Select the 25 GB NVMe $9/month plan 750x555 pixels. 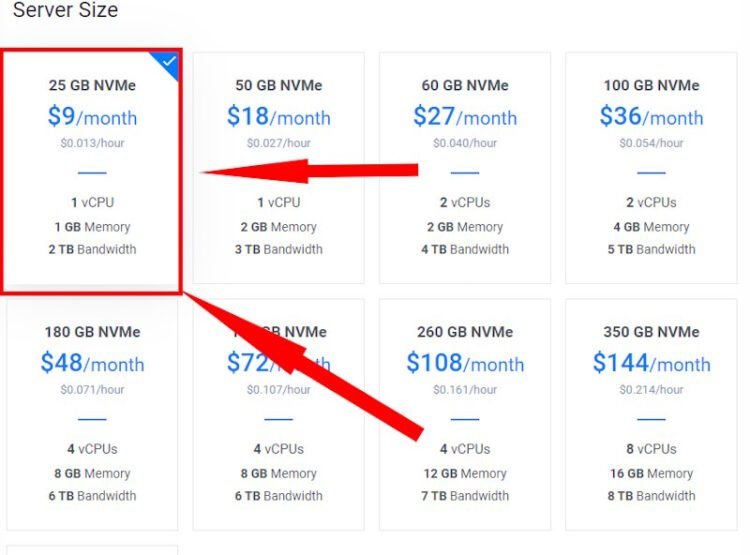point(92,170)
